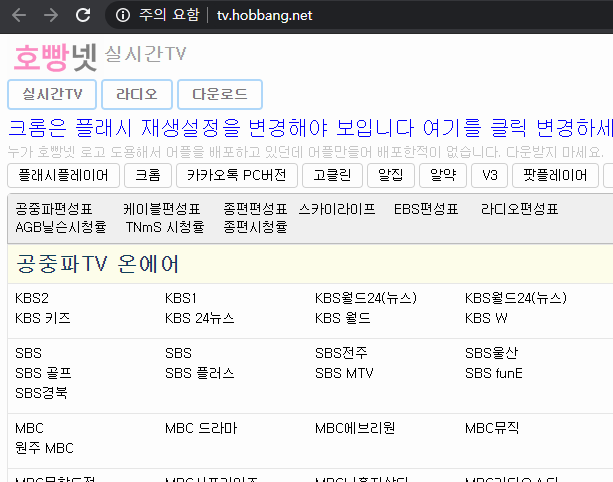Click the blue 크롬은 플래시 재생설정 notice link
Viewport: 613px width, 482px height.
click(310, 128)
